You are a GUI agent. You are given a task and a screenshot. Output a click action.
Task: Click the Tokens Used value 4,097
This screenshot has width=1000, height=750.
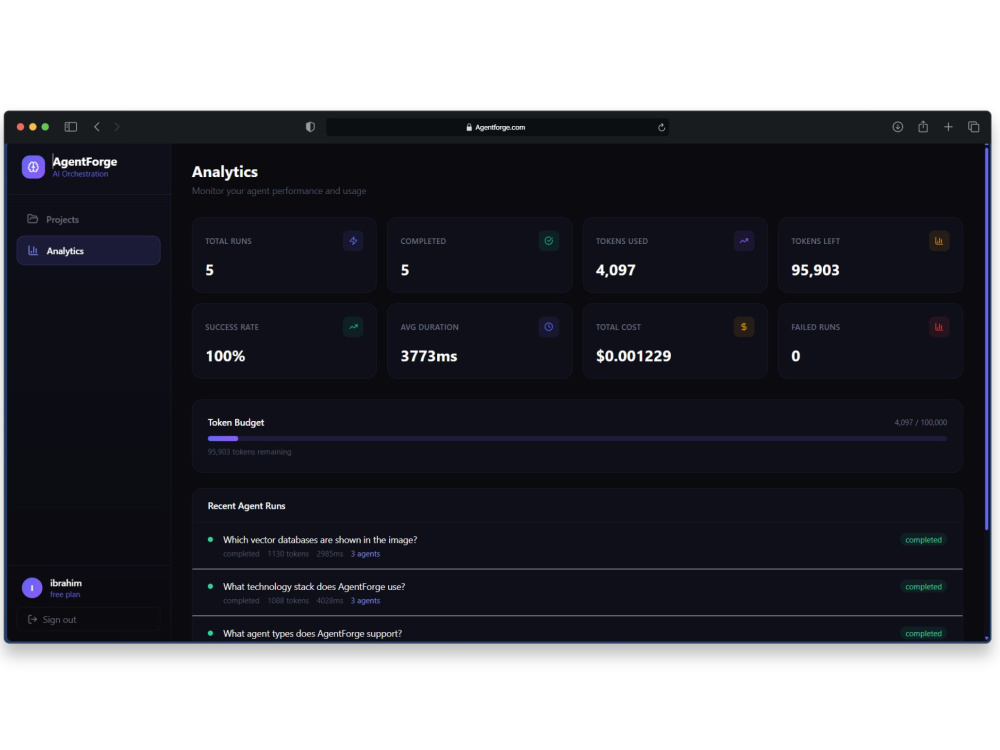(x=615, y=270)
